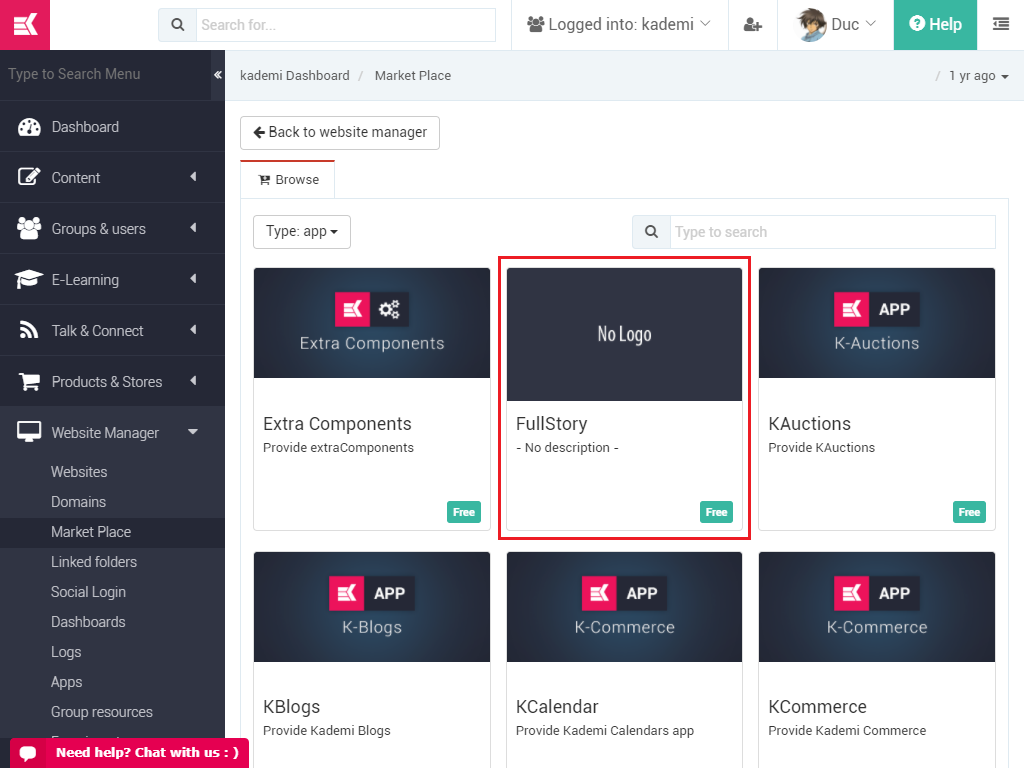Click the Content edit icon in the sidebar
Viewport: 1024px width, 768px height.
[x=29, y=178]
